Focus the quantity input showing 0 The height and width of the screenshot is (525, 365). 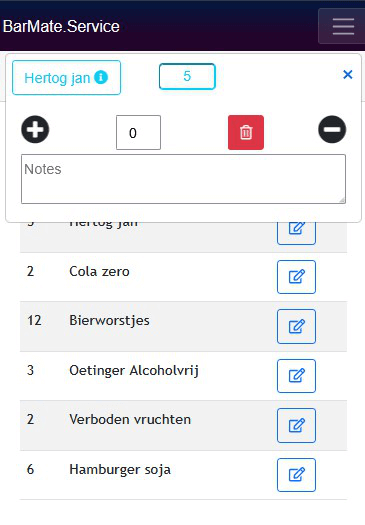[138, 133]
